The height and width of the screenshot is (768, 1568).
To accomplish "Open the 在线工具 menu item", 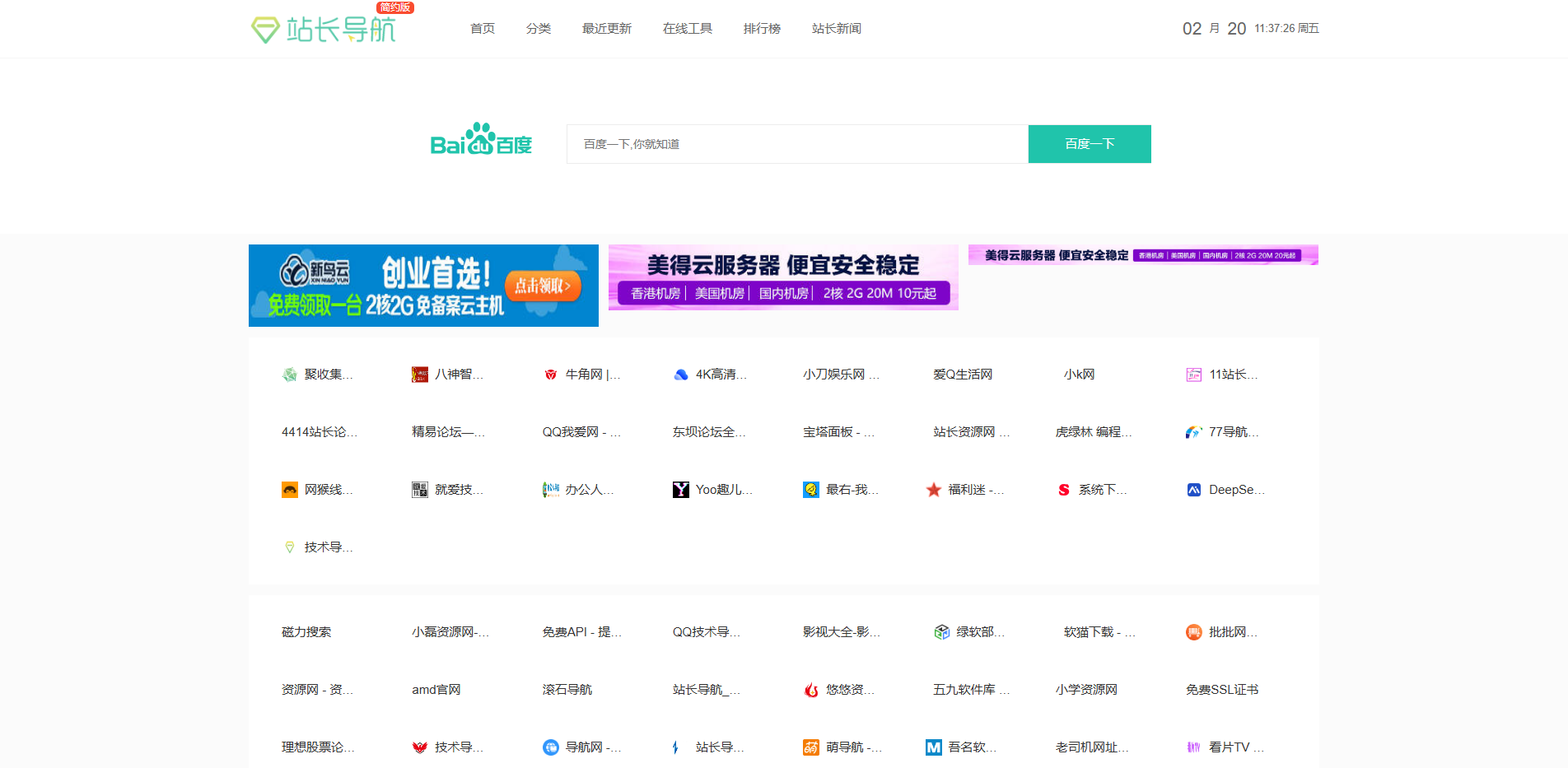I will [x=687, y=28].
